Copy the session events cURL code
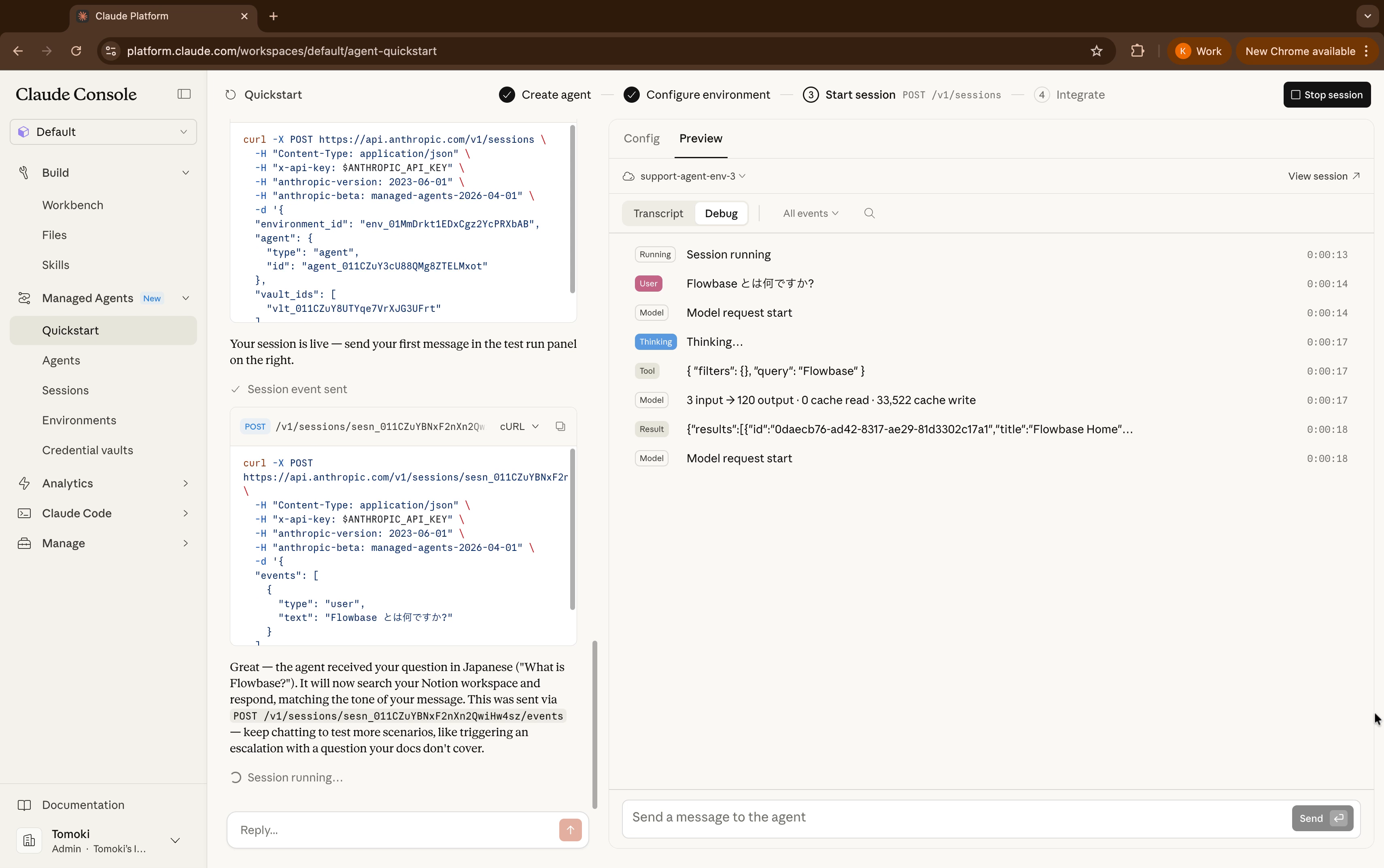The height and width of the screenshot is (868, 1384). pyautogui.click(x=560, y=427)
